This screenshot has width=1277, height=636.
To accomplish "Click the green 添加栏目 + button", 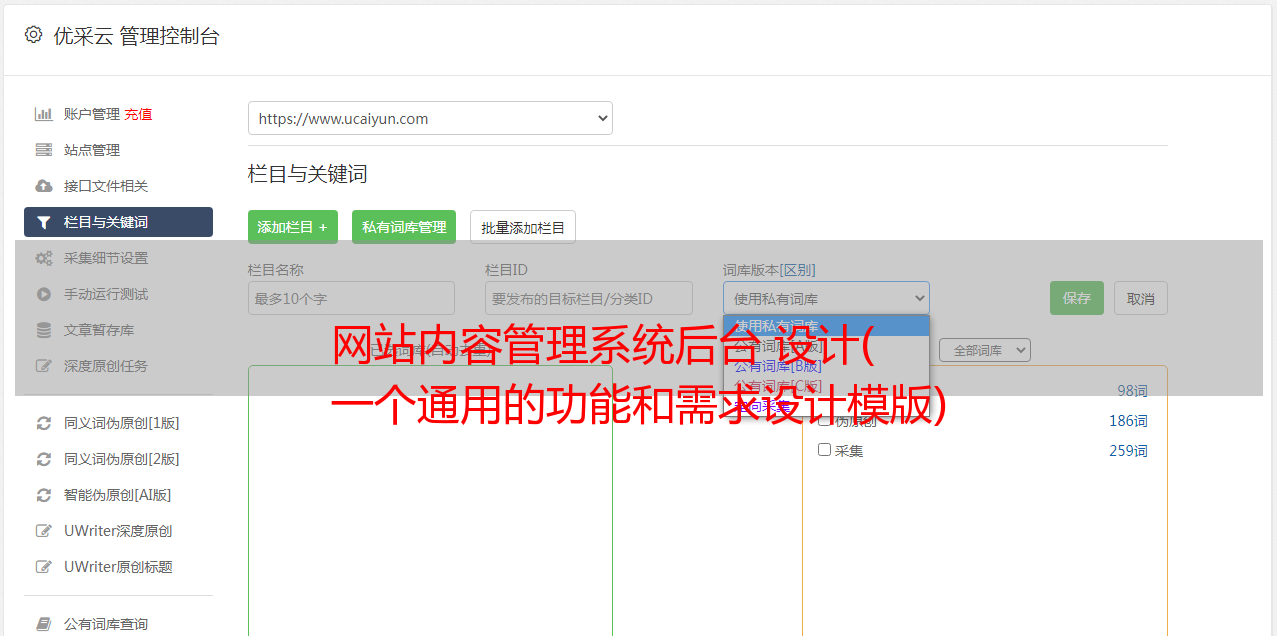I will 293,227.
